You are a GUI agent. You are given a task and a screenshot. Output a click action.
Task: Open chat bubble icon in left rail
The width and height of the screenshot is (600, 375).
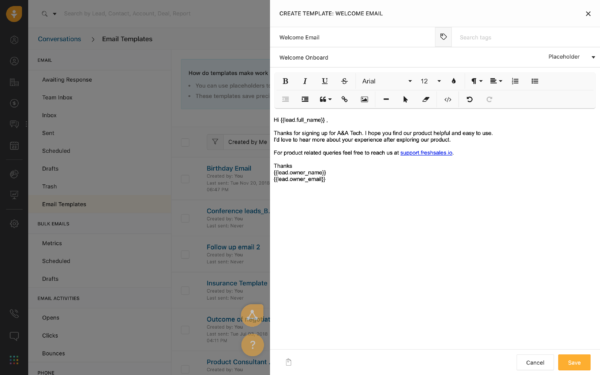[14, 336]
